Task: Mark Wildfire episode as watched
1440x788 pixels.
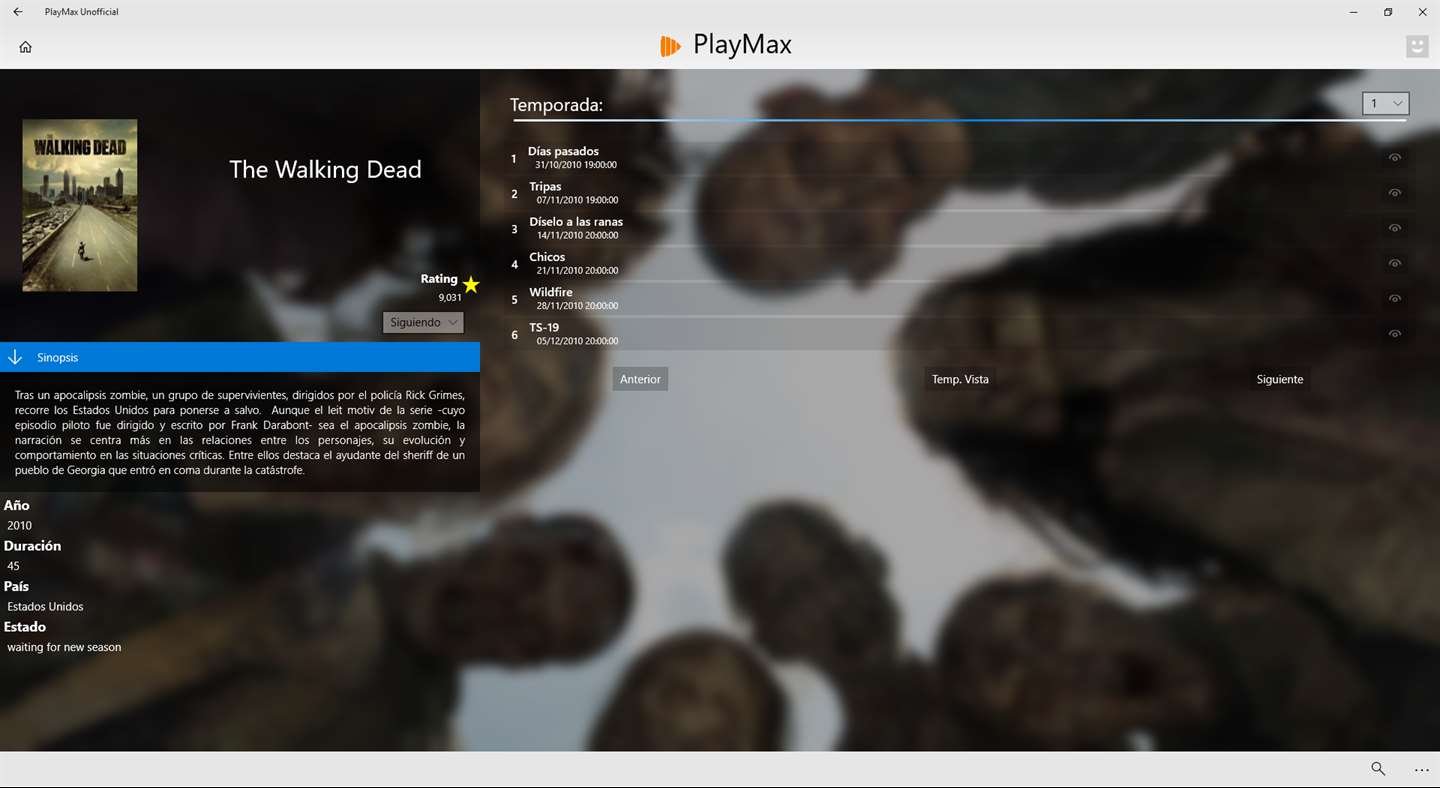Action: 1395,298
